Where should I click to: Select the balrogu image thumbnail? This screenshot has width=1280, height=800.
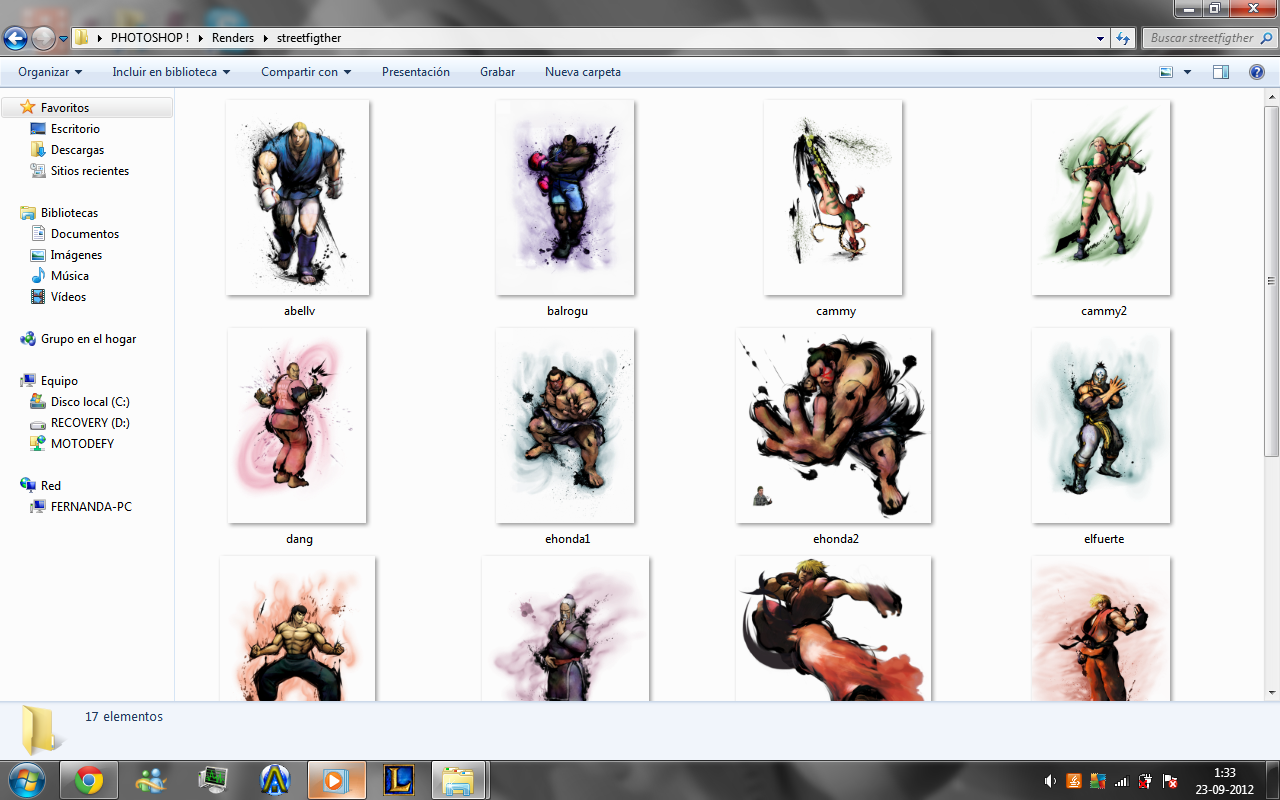click(565, 198)
